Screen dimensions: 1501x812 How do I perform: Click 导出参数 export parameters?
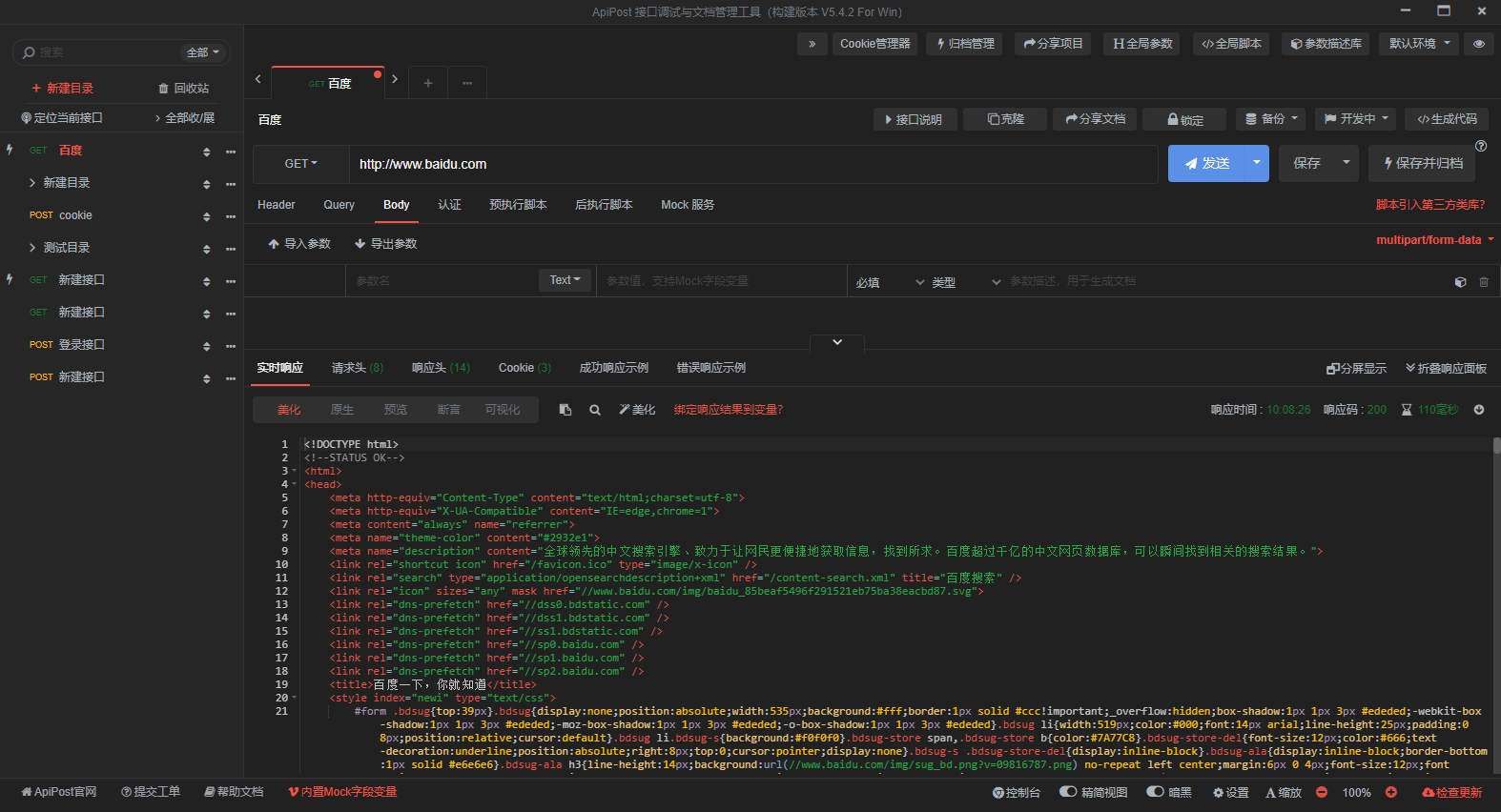coord(386,244)
